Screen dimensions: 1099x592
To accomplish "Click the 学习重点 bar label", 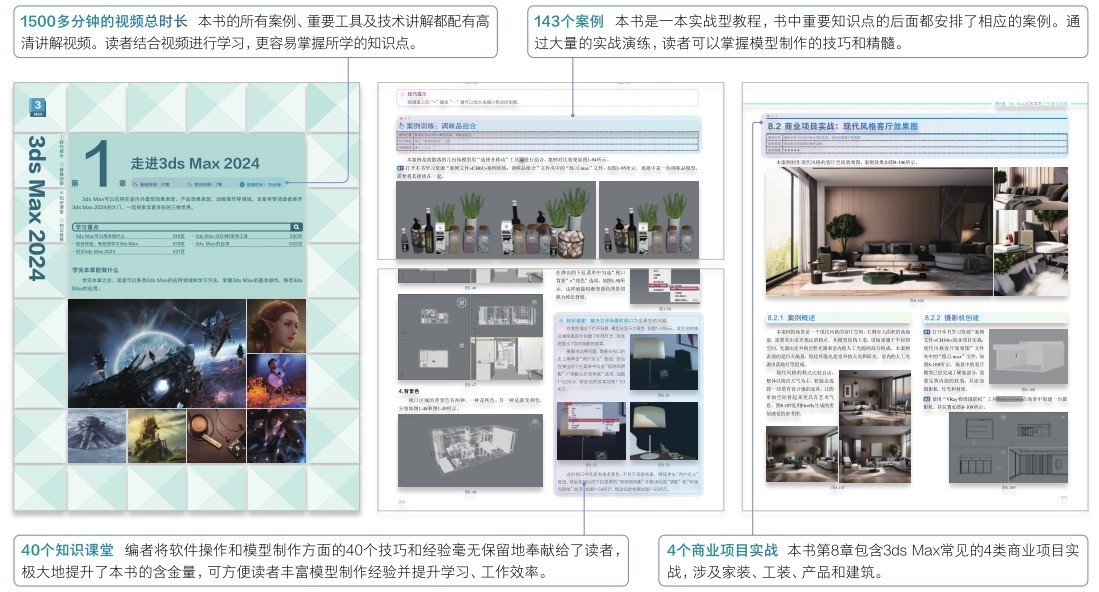I will [87, 227].
